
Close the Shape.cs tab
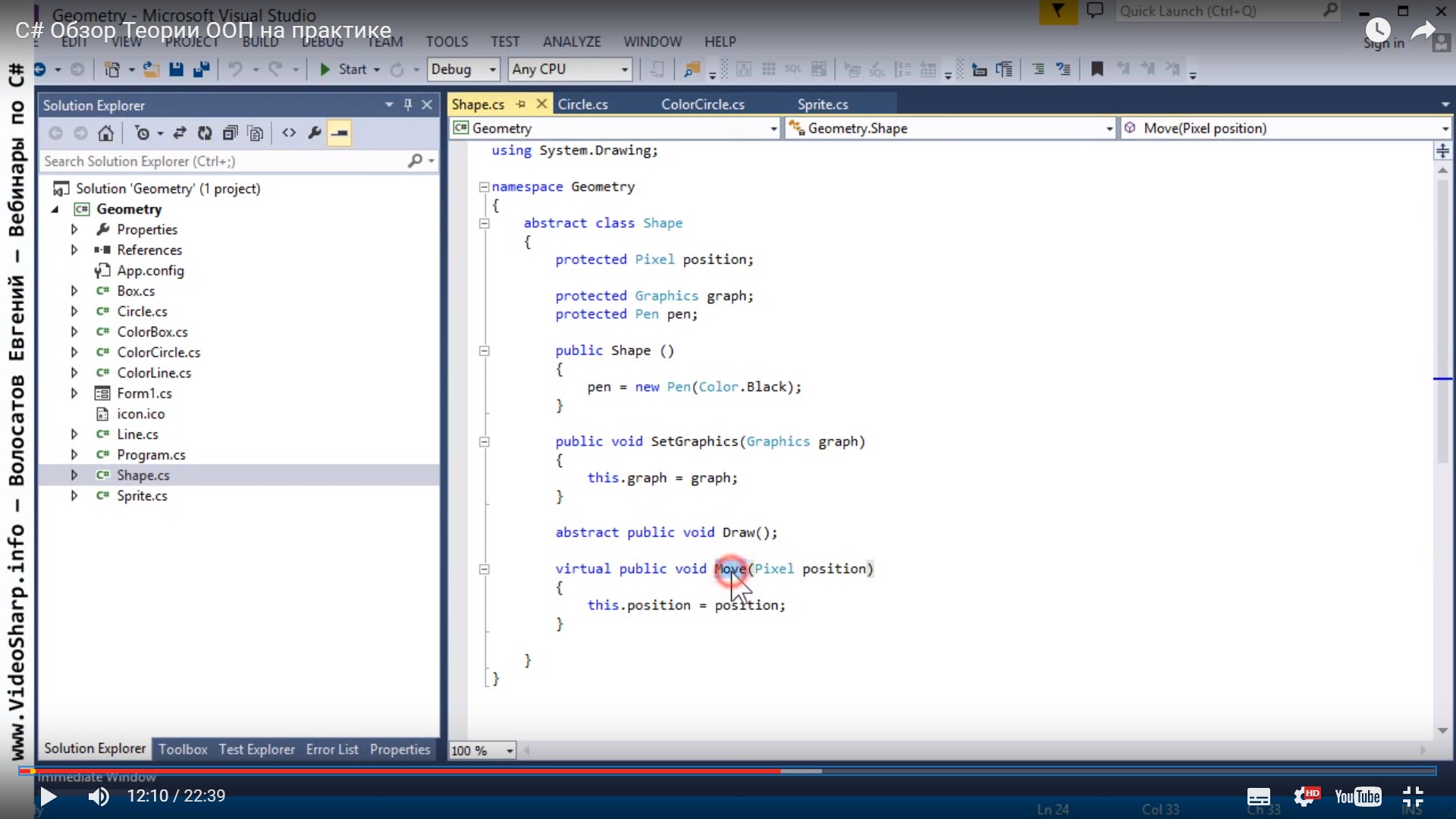pyautogui.click(x=541, y=104)
